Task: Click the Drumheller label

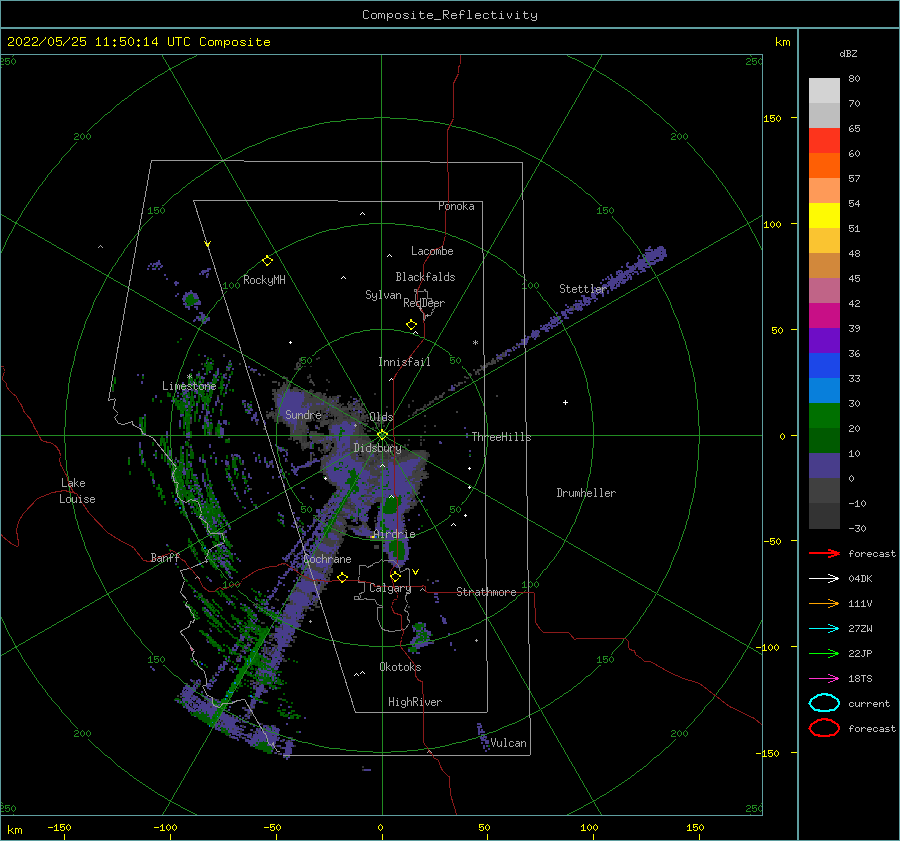Action: click(586, 493)
